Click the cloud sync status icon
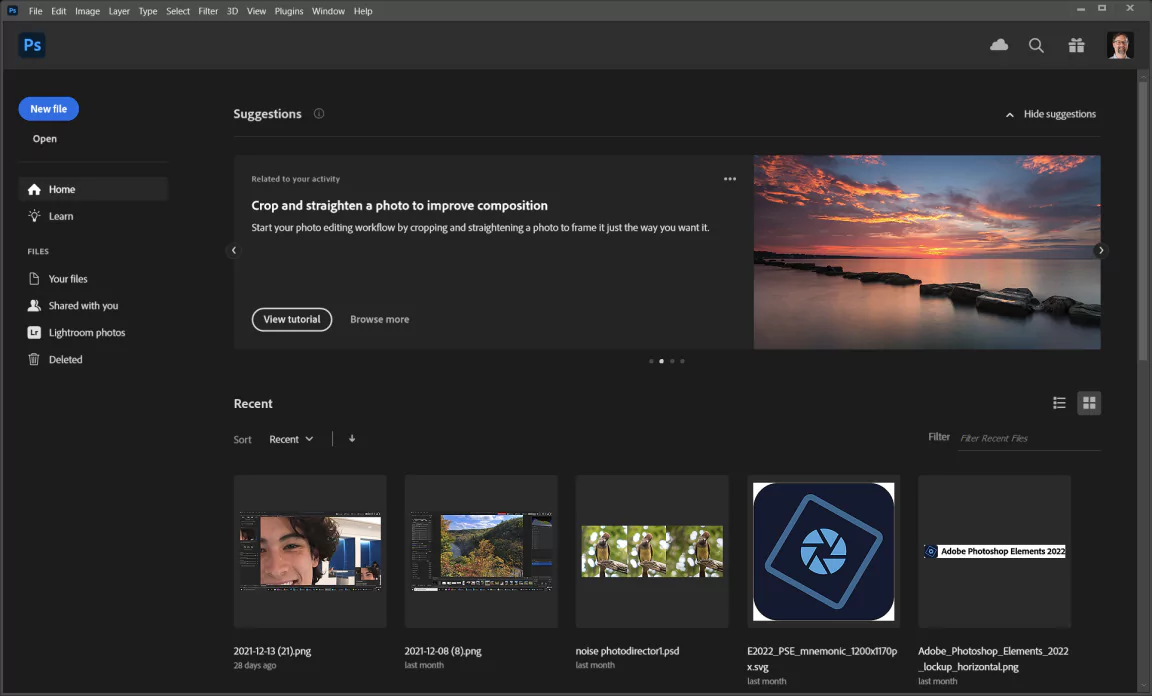1152x696 pixels. click(998, 45)
